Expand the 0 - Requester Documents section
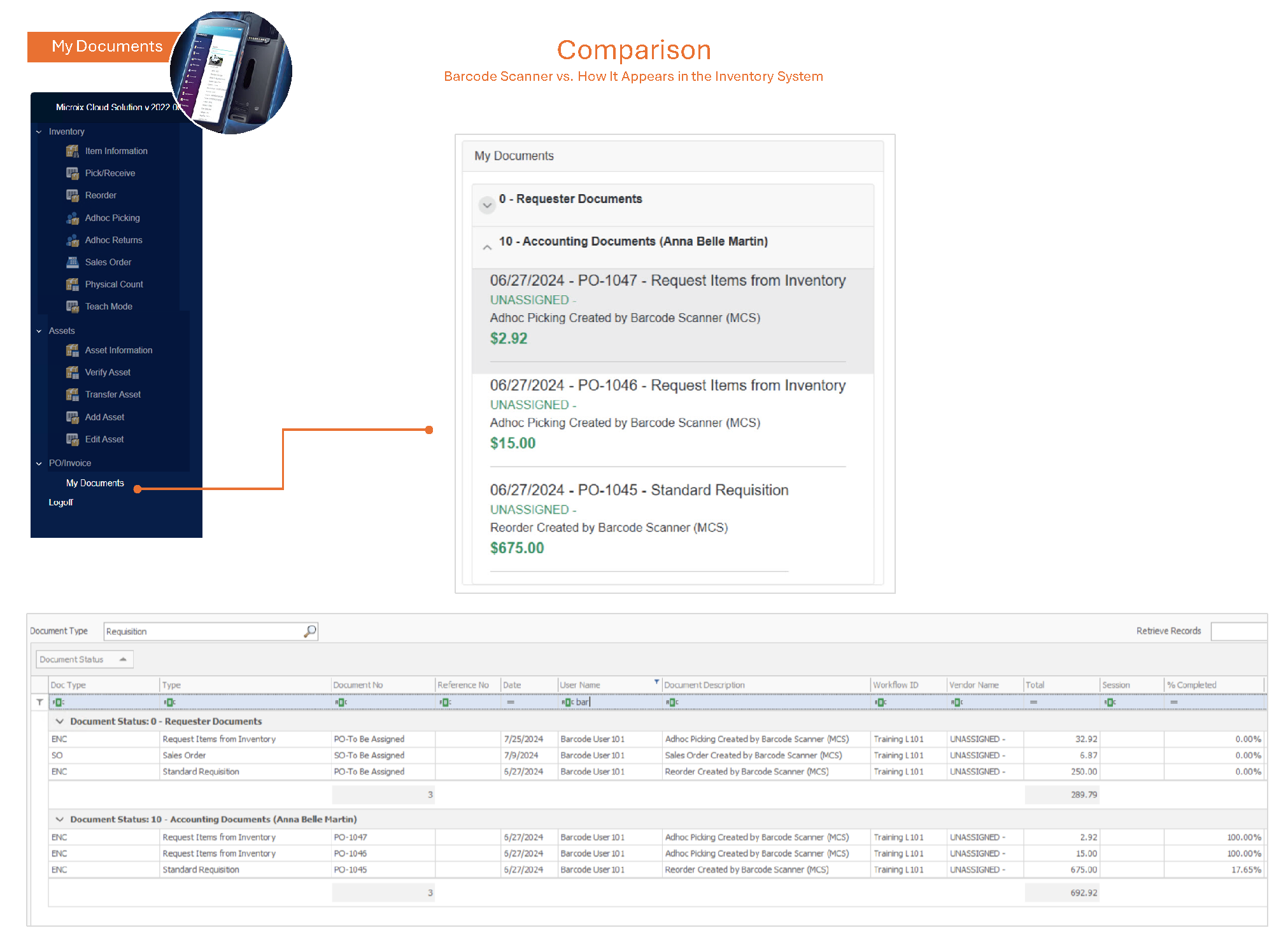Screen dimensions: 1288x942 (487, 205)
